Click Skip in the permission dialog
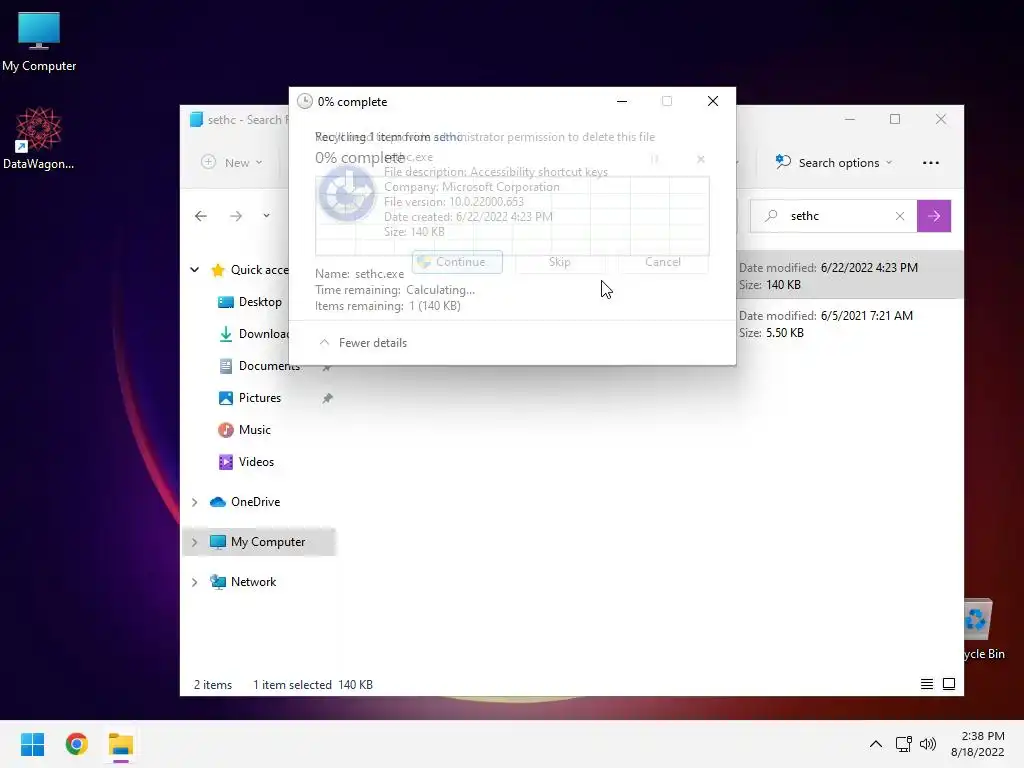The height and width of the screenshot is (768, 1024). point(560,262)
